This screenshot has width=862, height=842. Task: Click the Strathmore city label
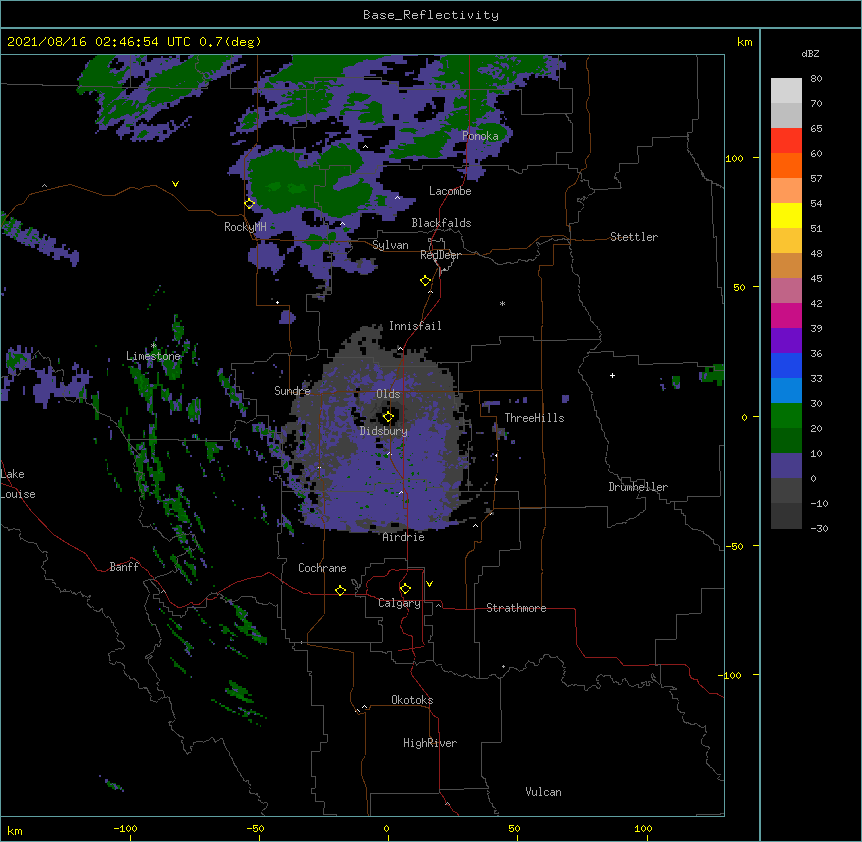point(516,608)
